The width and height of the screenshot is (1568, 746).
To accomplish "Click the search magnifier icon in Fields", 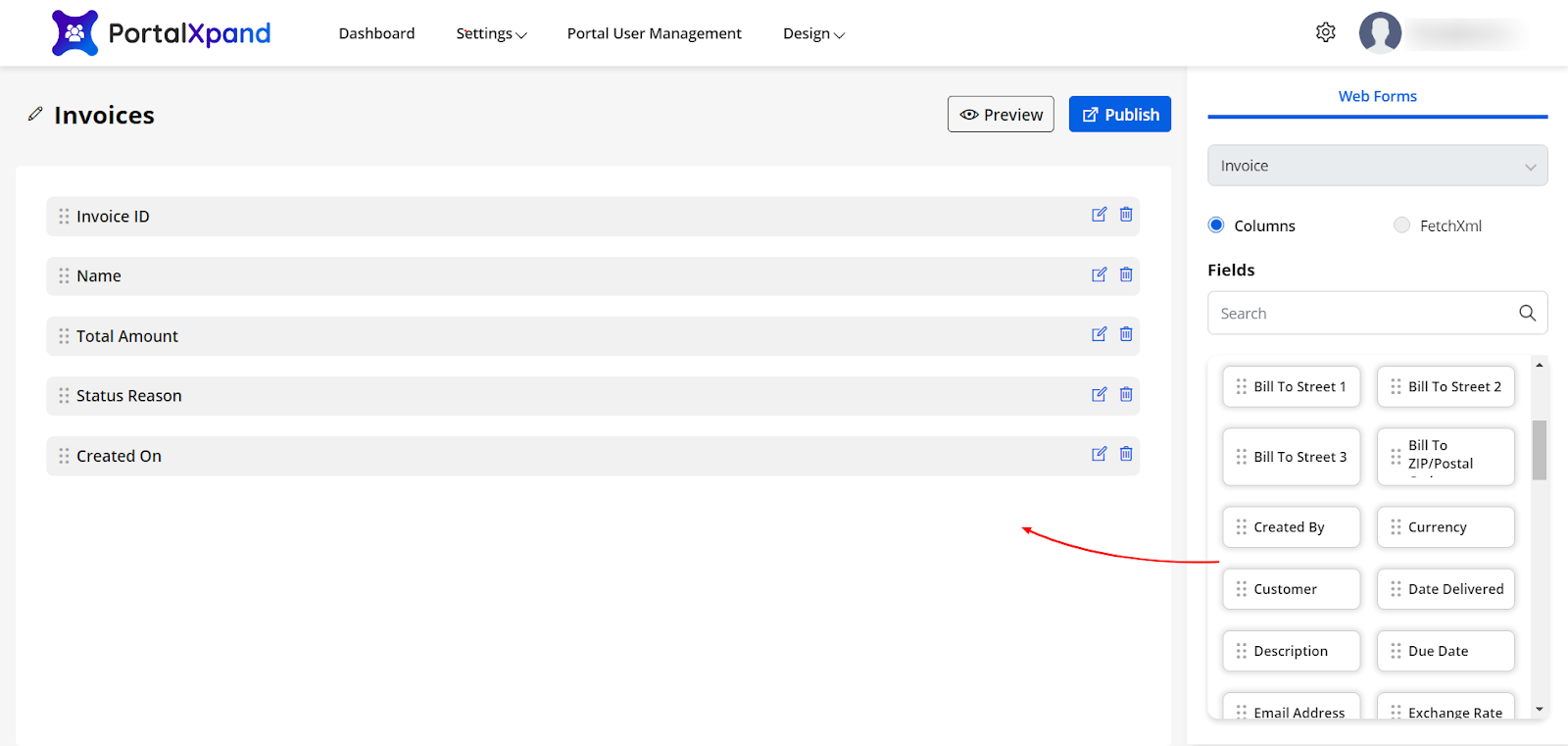I will pos(1527,313).
